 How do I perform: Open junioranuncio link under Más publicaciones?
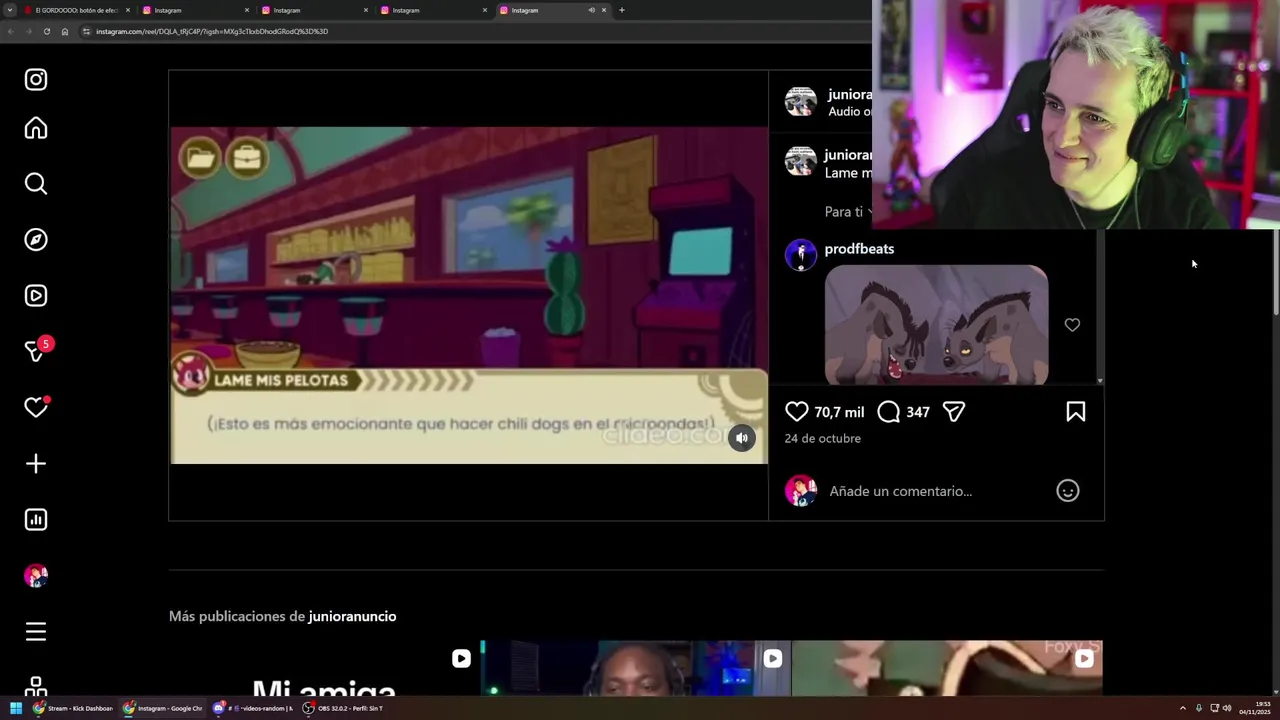click(352, 616)
